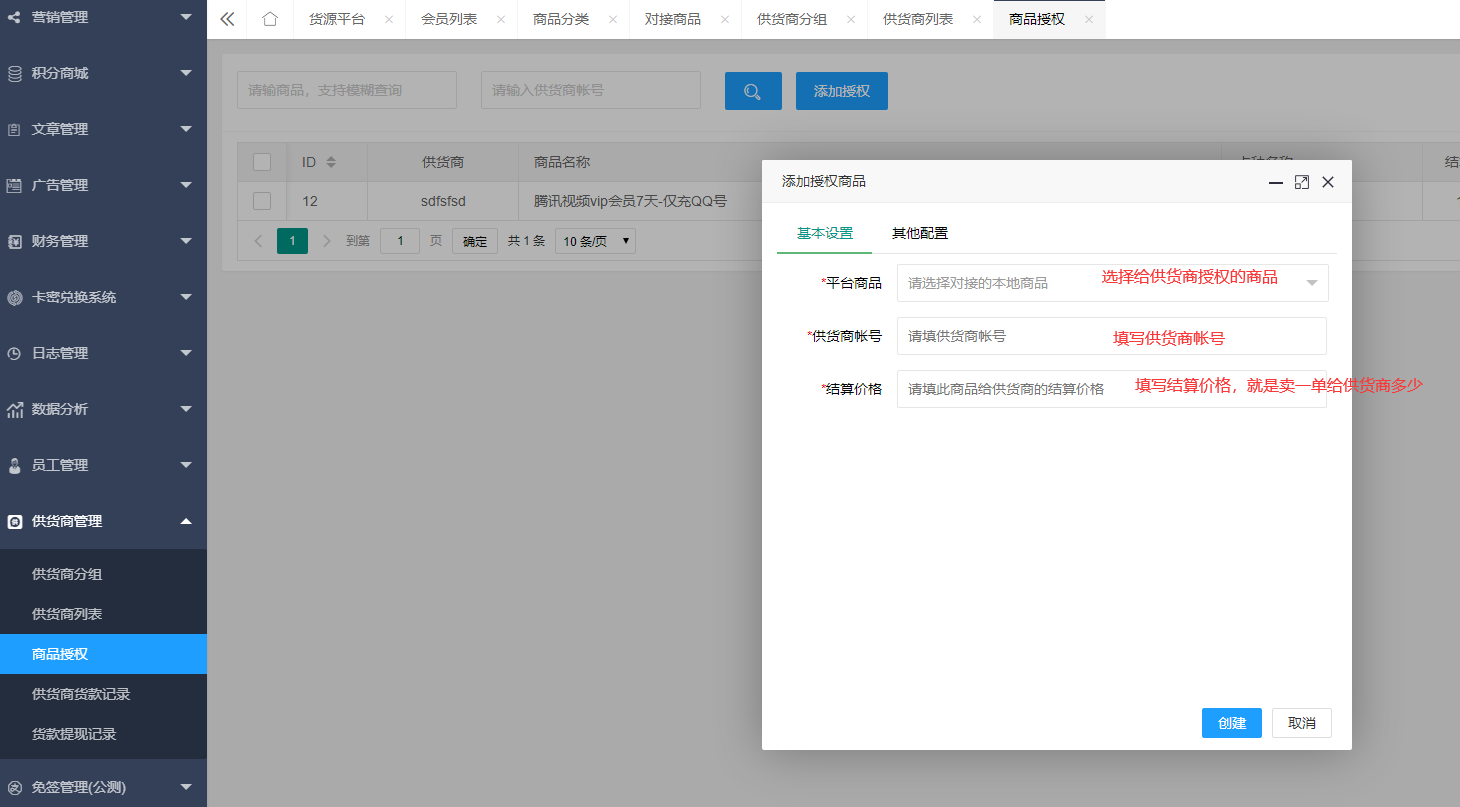1460x807 pixels.
Task: Click the 员工管理 person icon
Action: tap(14, 465)
